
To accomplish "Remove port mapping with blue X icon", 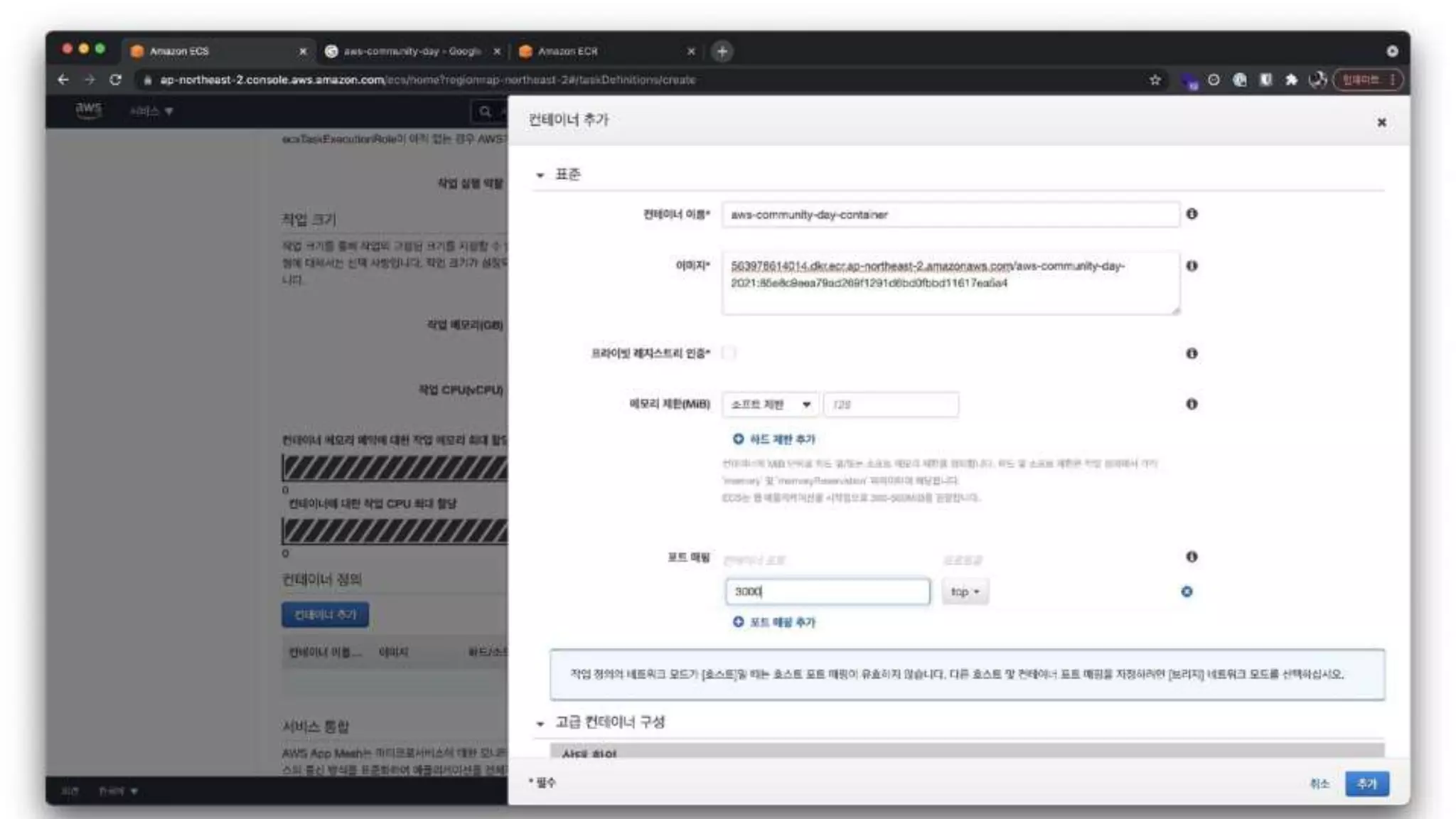I will coord(1187,591).
